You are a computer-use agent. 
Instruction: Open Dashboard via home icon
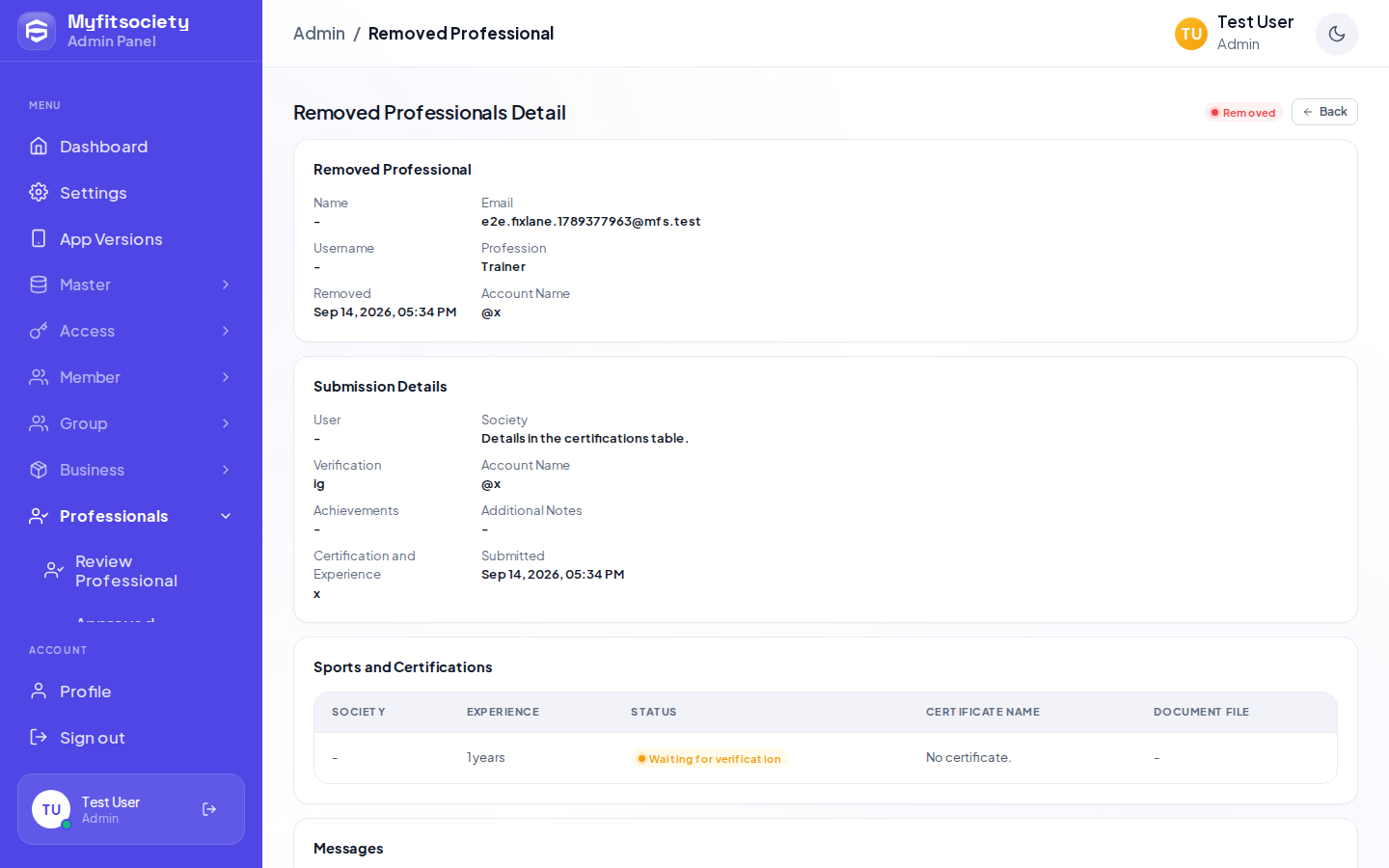[39, 146]
